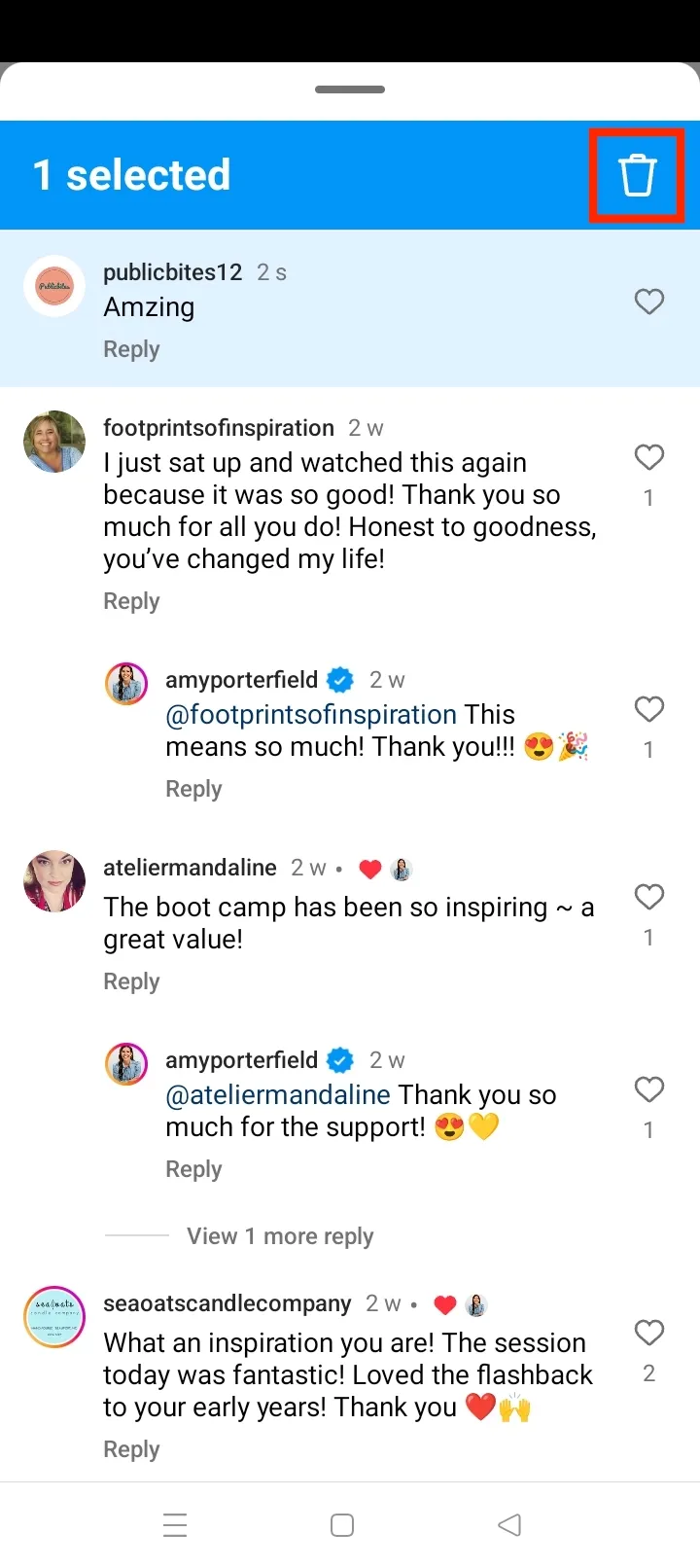Viewport: 700px width, 1568px height.
Task: Open publicbites12 profile picture
Action: click(54, 286)
